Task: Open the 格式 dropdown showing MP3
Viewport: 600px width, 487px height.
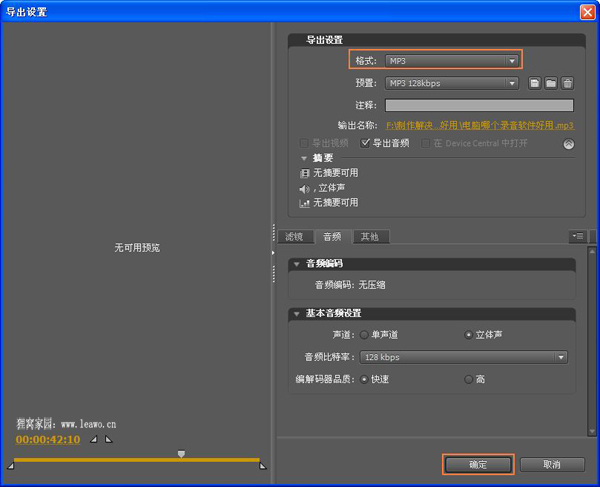Action: (x=452, y=61)
